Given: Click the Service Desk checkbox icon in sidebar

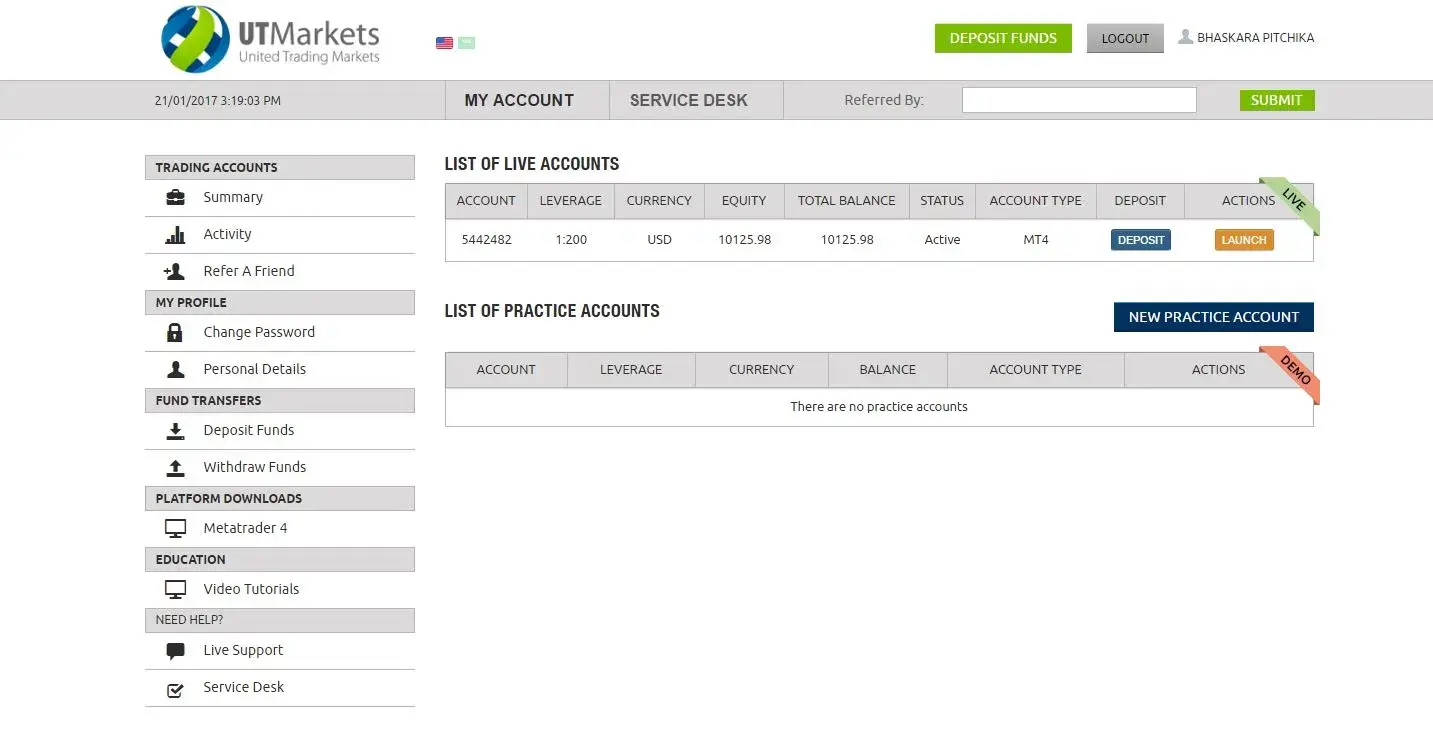Looking at the screenshot, I should click(175, 688).
